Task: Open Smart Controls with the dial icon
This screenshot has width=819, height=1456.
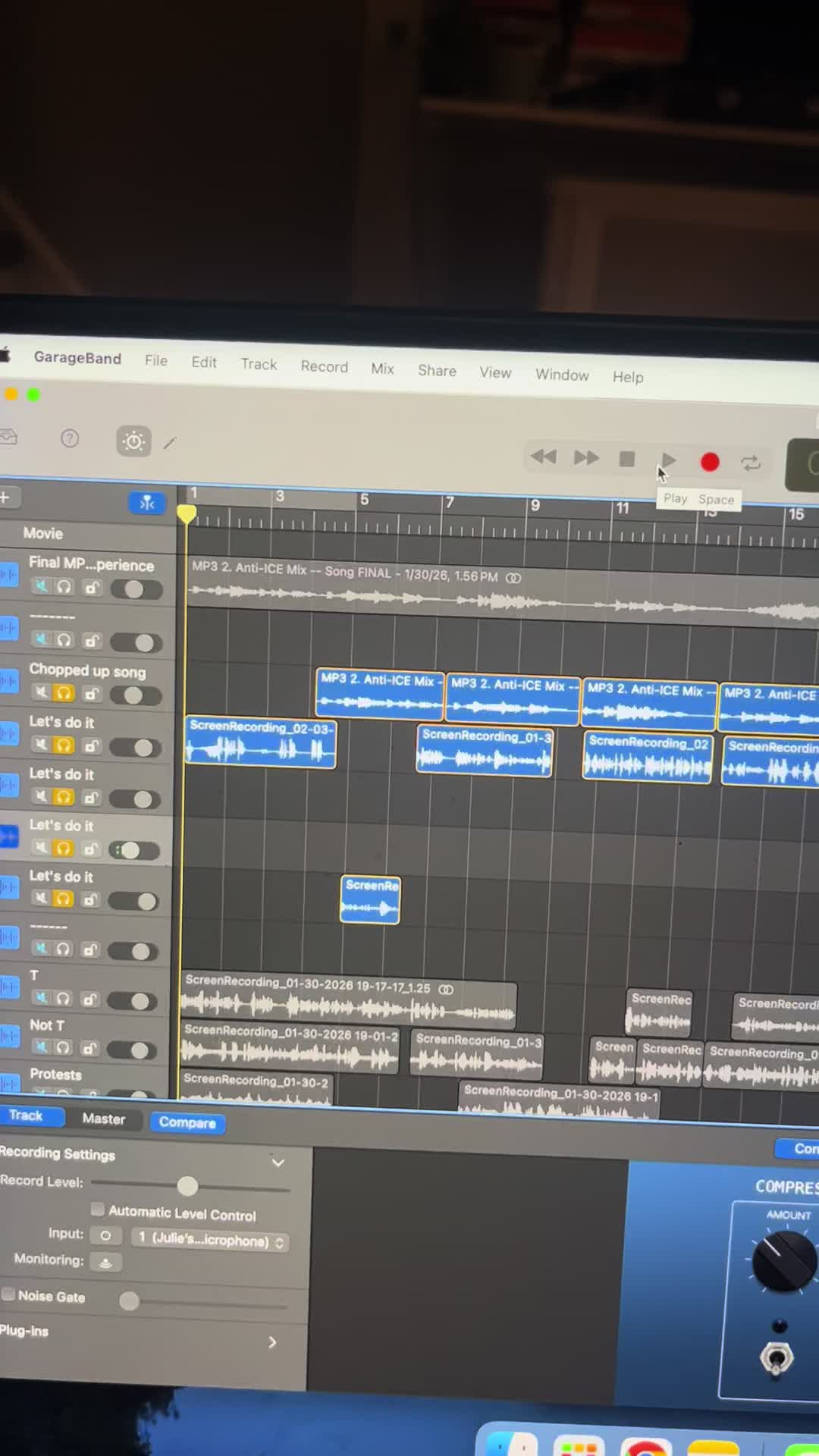Action: click(133, 441)
